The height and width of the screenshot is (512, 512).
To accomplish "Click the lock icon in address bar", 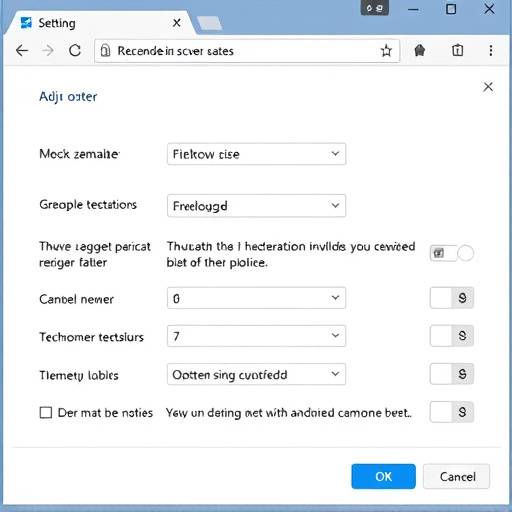I will click(x=105, y=51).
